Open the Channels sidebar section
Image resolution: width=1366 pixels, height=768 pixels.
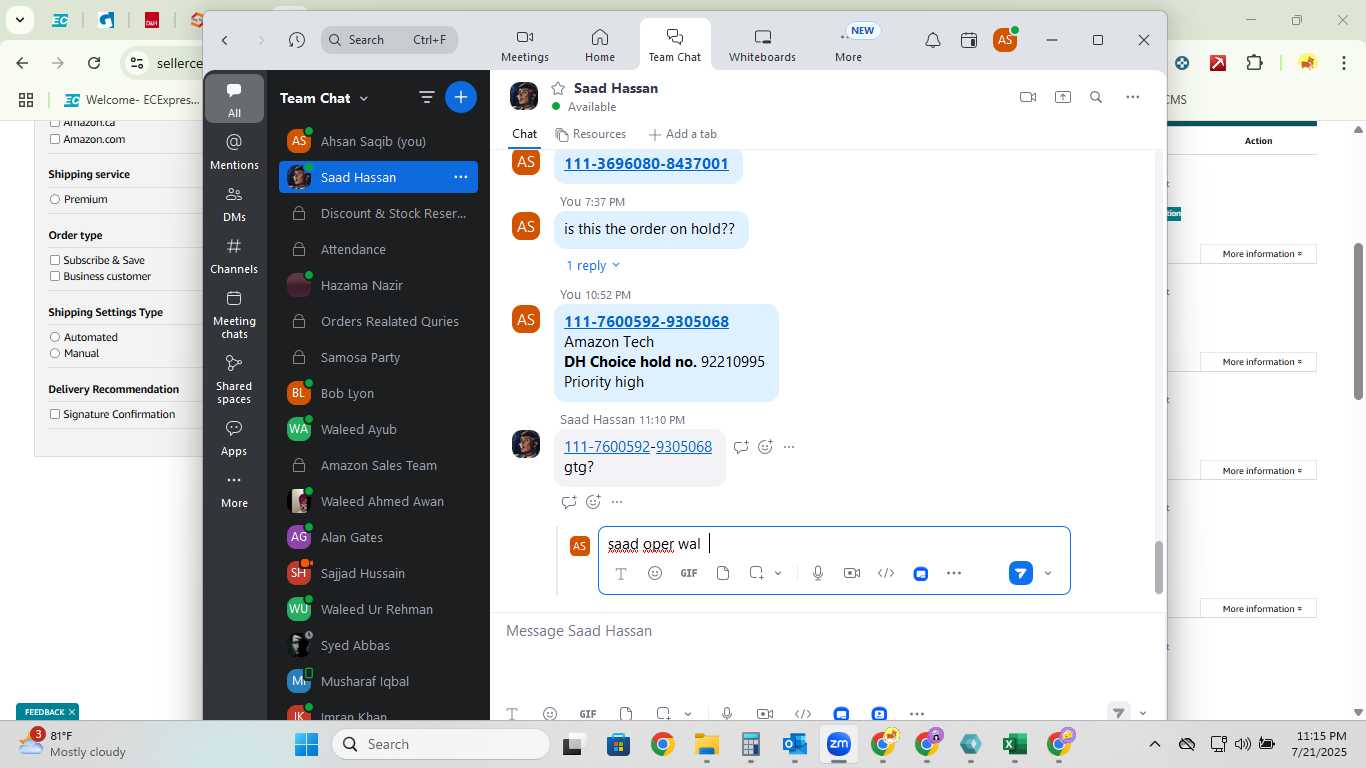click(x=234, y=255)
